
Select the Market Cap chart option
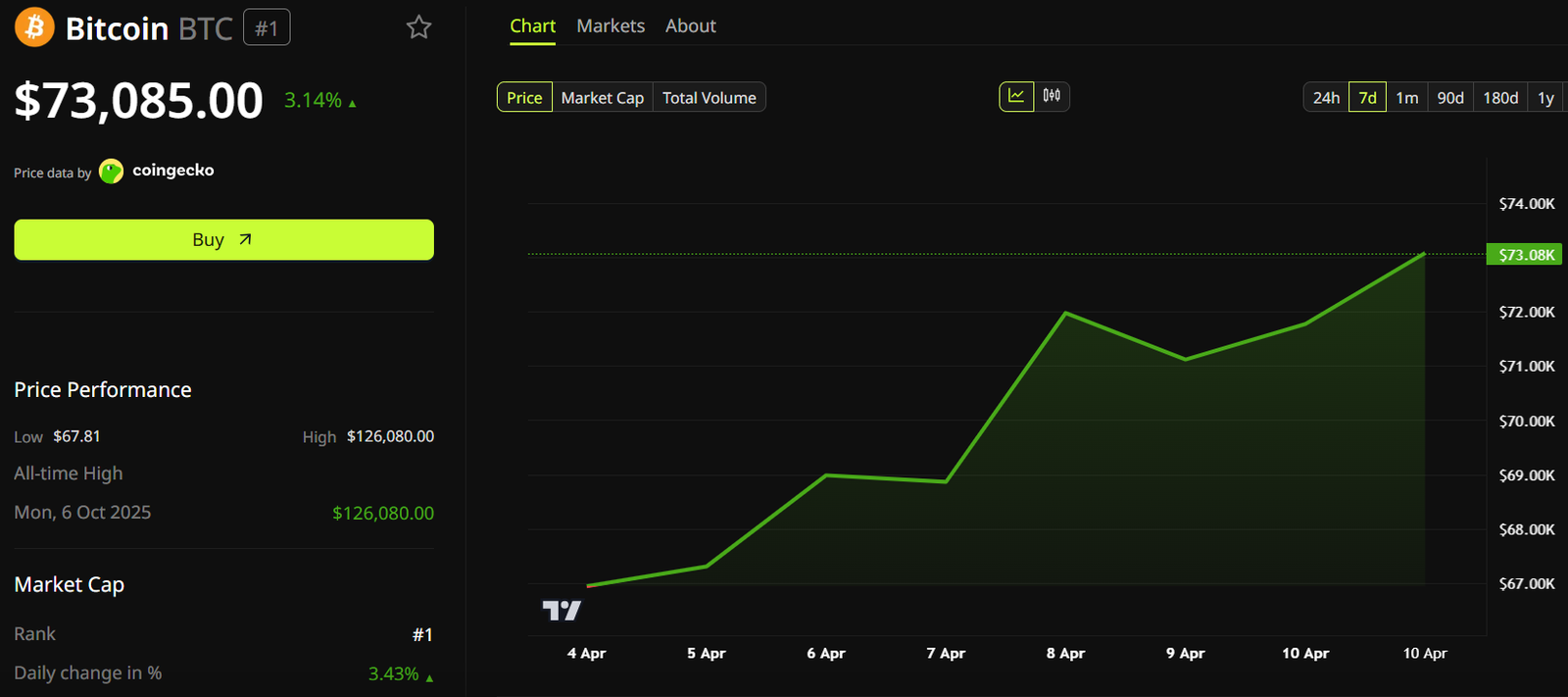602,98
